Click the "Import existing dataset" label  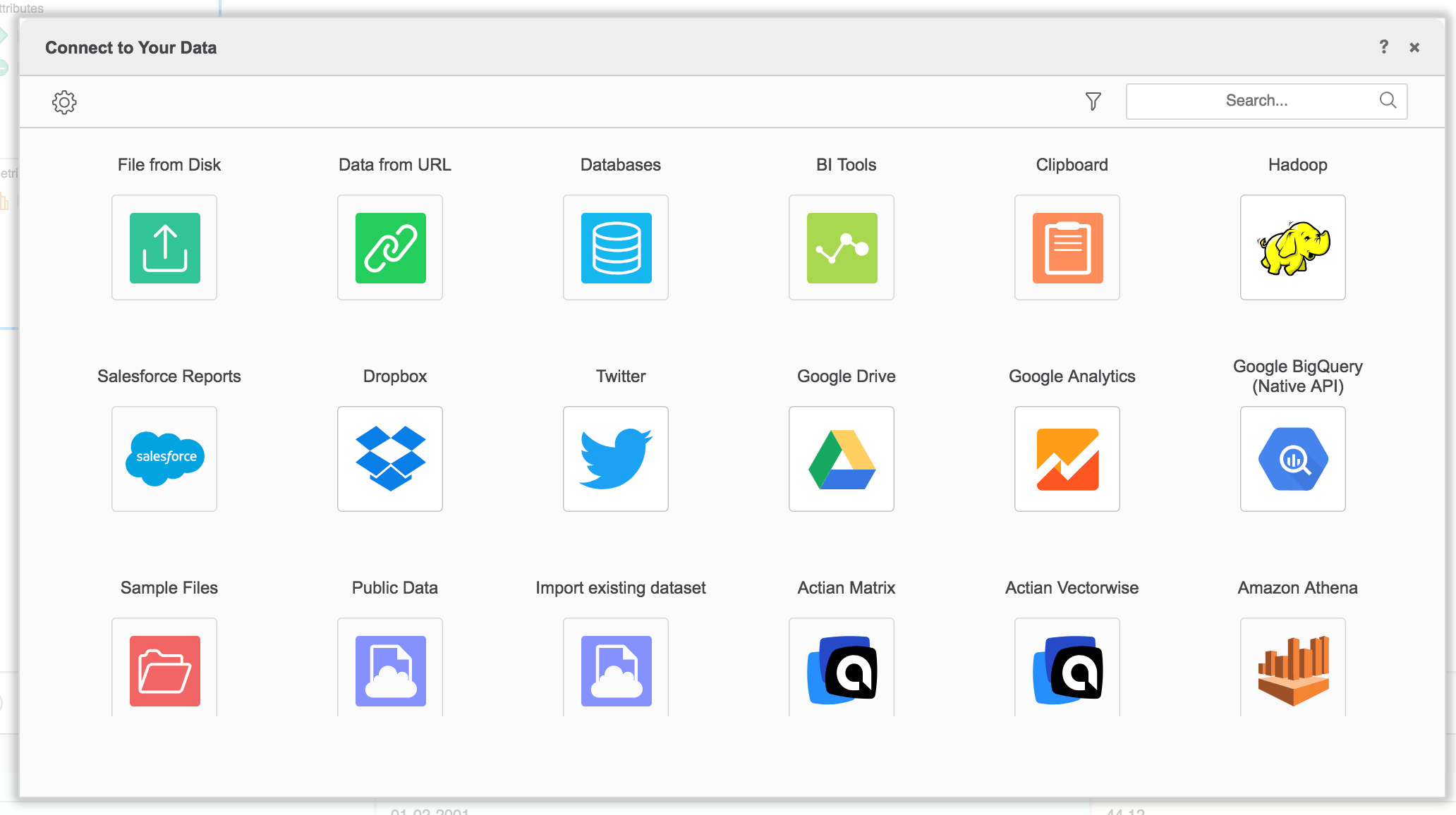[621, 588]
